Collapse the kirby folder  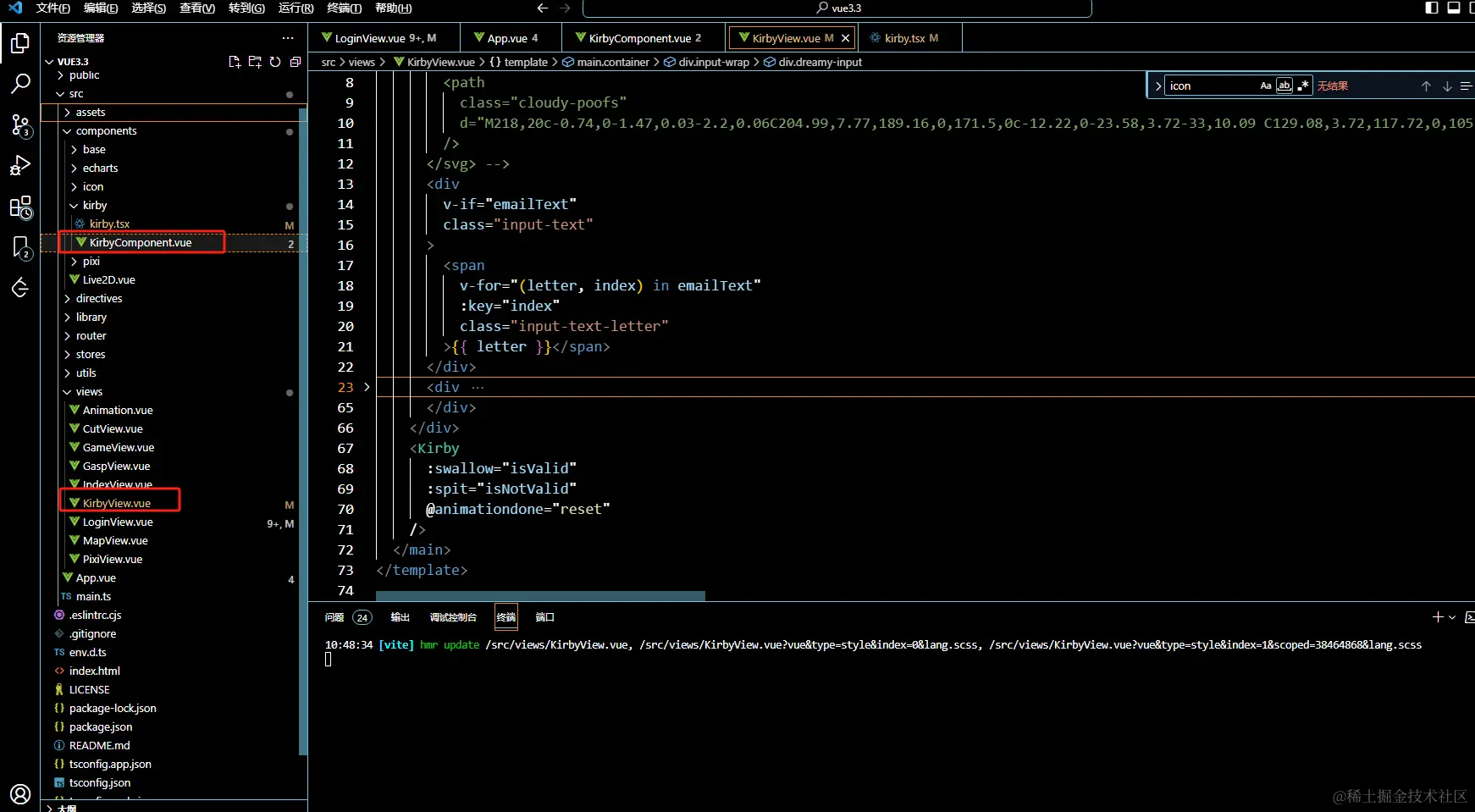74,206
